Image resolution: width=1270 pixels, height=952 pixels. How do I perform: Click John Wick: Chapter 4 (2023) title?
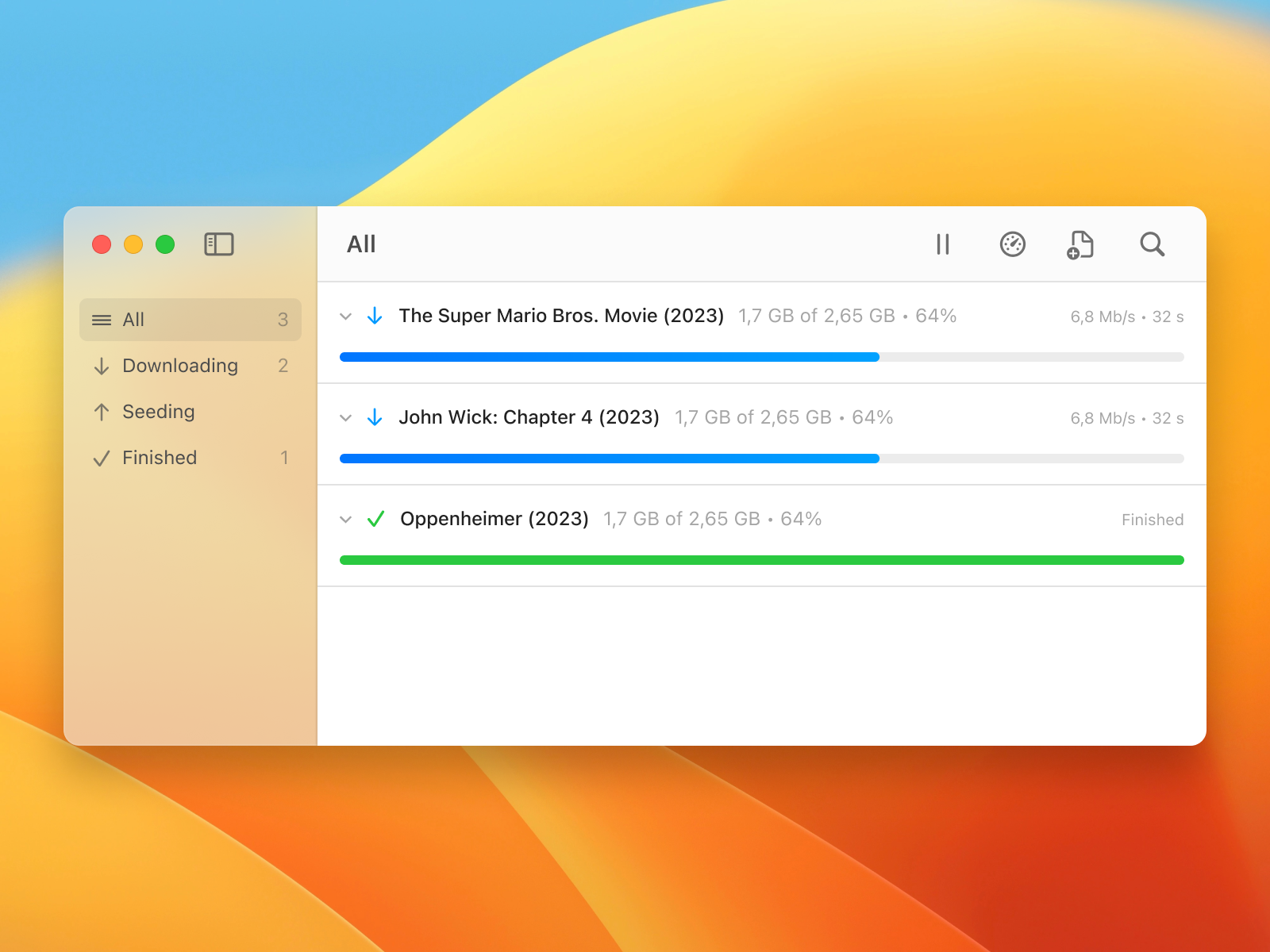(529, 417)
